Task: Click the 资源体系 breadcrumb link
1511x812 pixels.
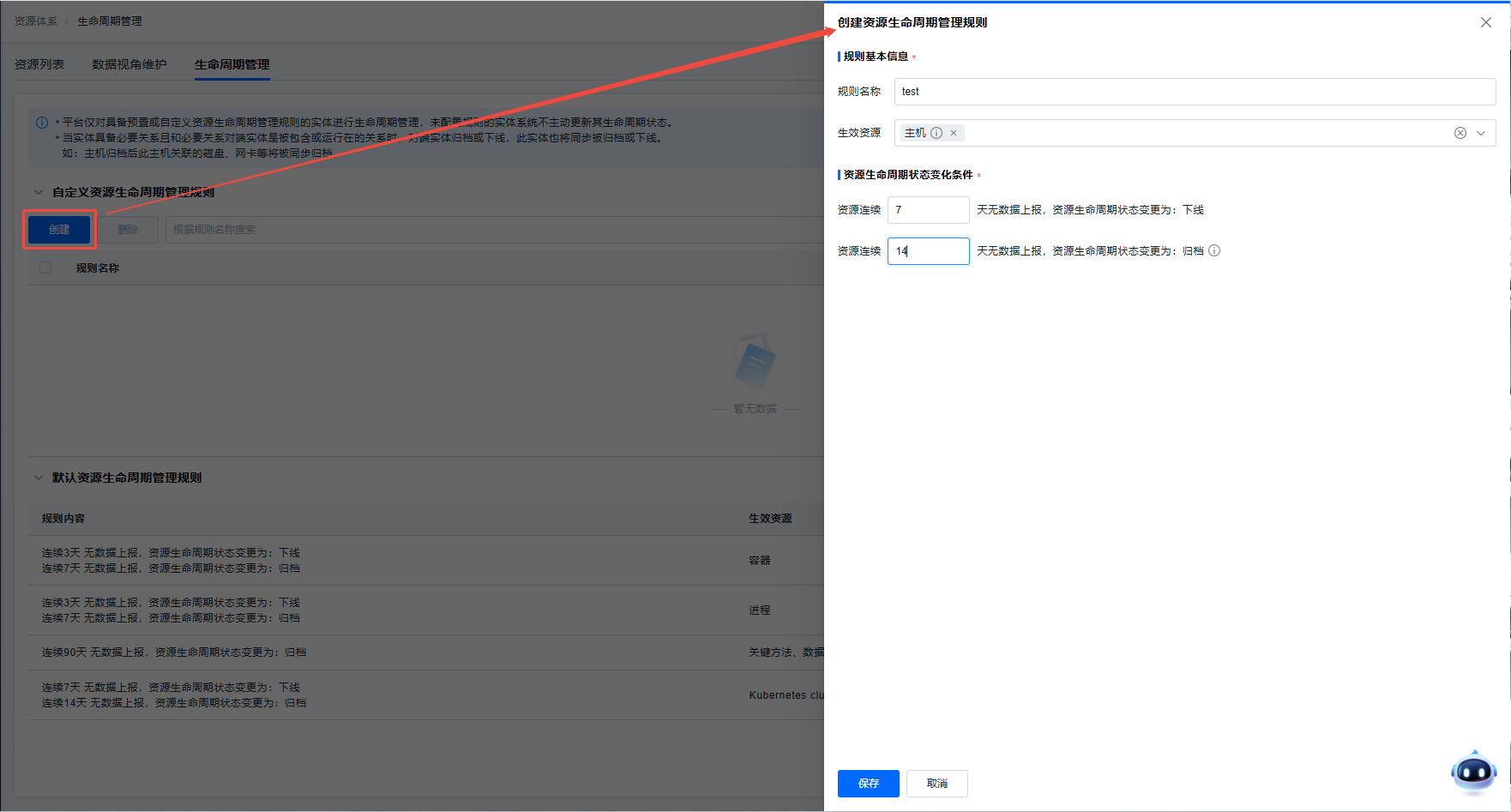Action: pyautogui.click(x=36, y=21)
